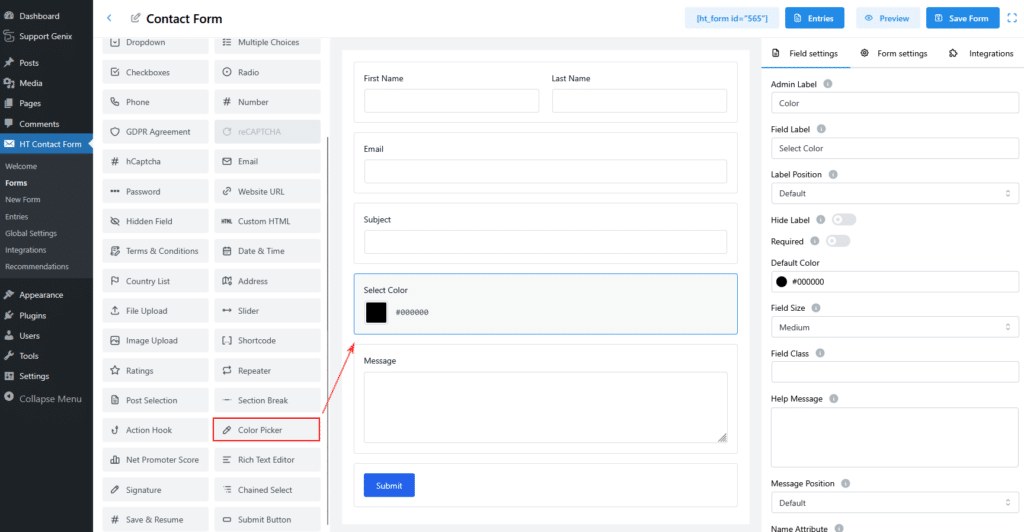1024x532 pixels.
Task: Insert the Ratings field
Action: click(155, 371)
